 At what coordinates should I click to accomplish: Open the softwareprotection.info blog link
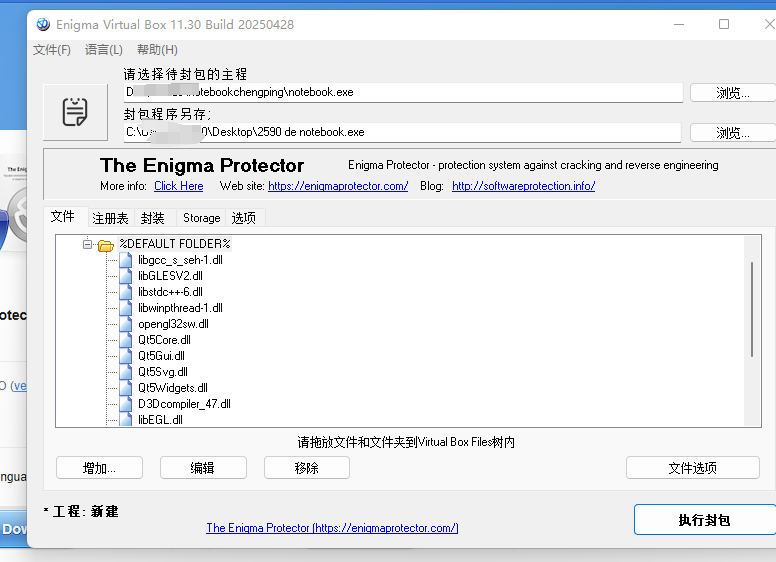click(x=524, y=186)
